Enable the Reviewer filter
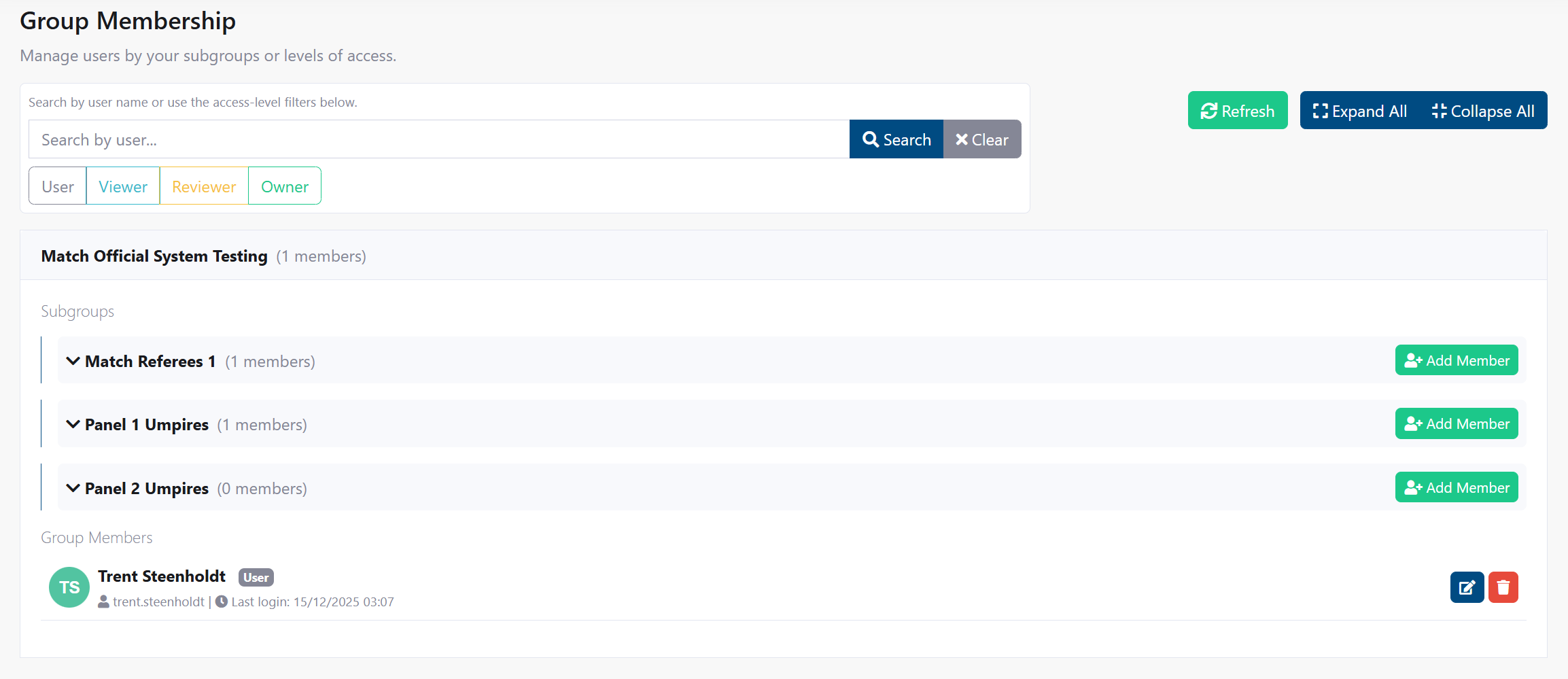Viewport: 1568px width, 679px height. (x=203, y=186)
